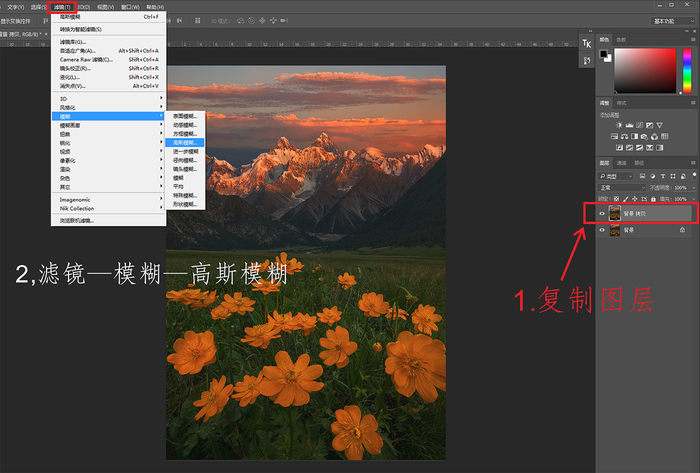The height and width of the screenshot is (473, 700).
Task: Toggle the layer filter switch
Action: tap(692, 175)
